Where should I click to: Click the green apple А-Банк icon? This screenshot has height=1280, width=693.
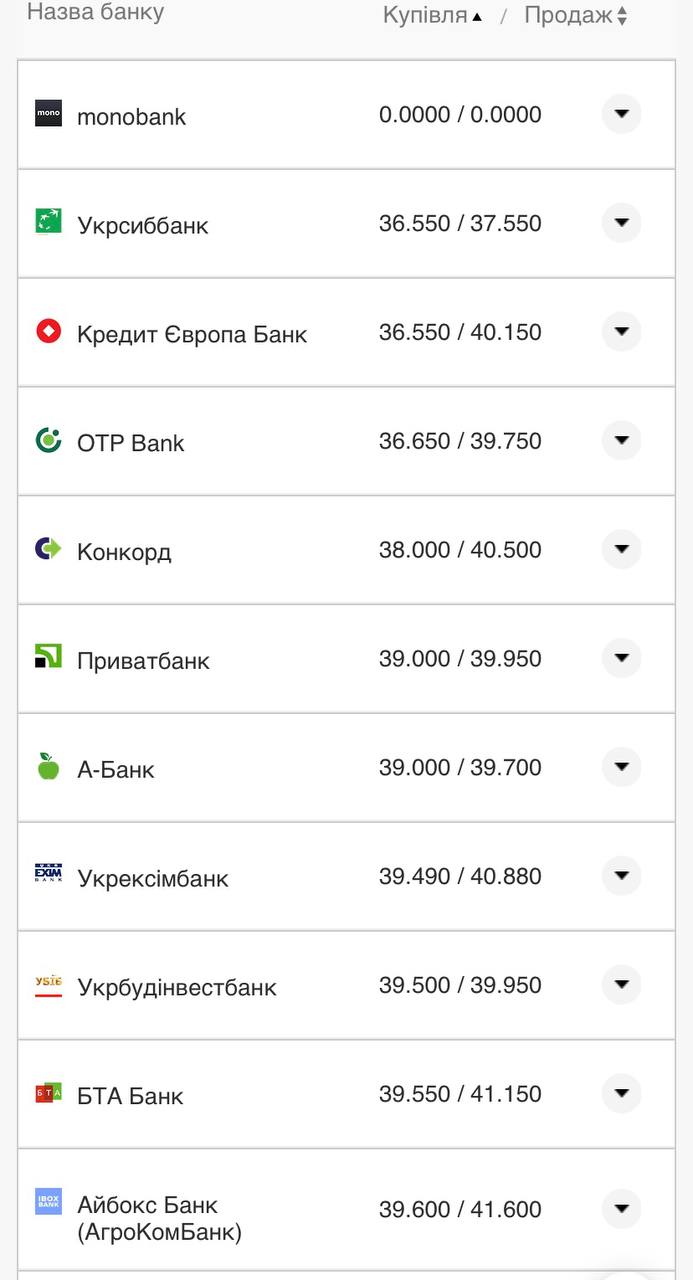point(47,767)
